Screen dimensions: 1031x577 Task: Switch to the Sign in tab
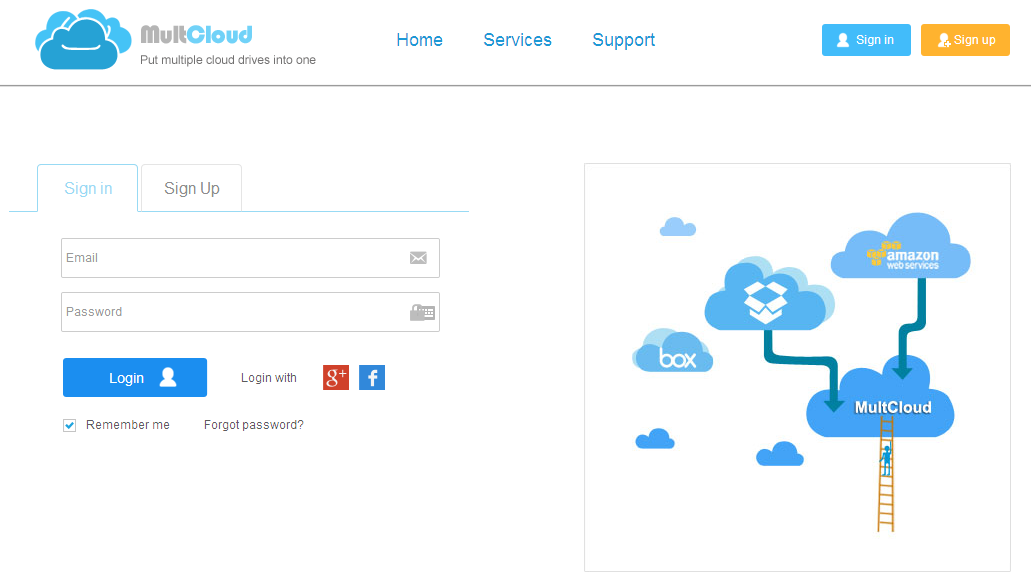tap(87, 188)
